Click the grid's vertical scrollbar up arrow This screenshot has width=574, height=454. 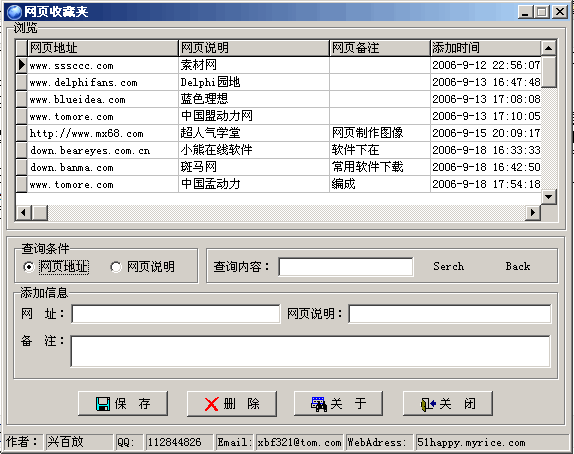(549, 48)
